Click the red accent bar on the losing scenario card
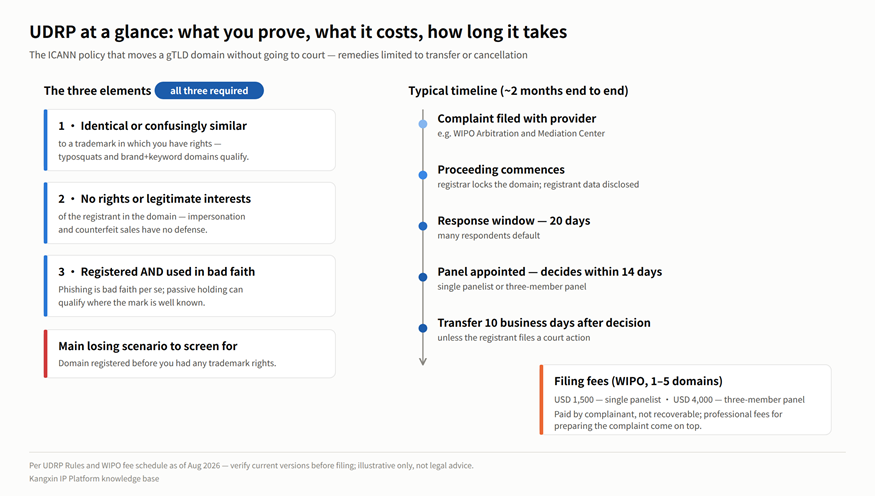 [x=46, y=354]
